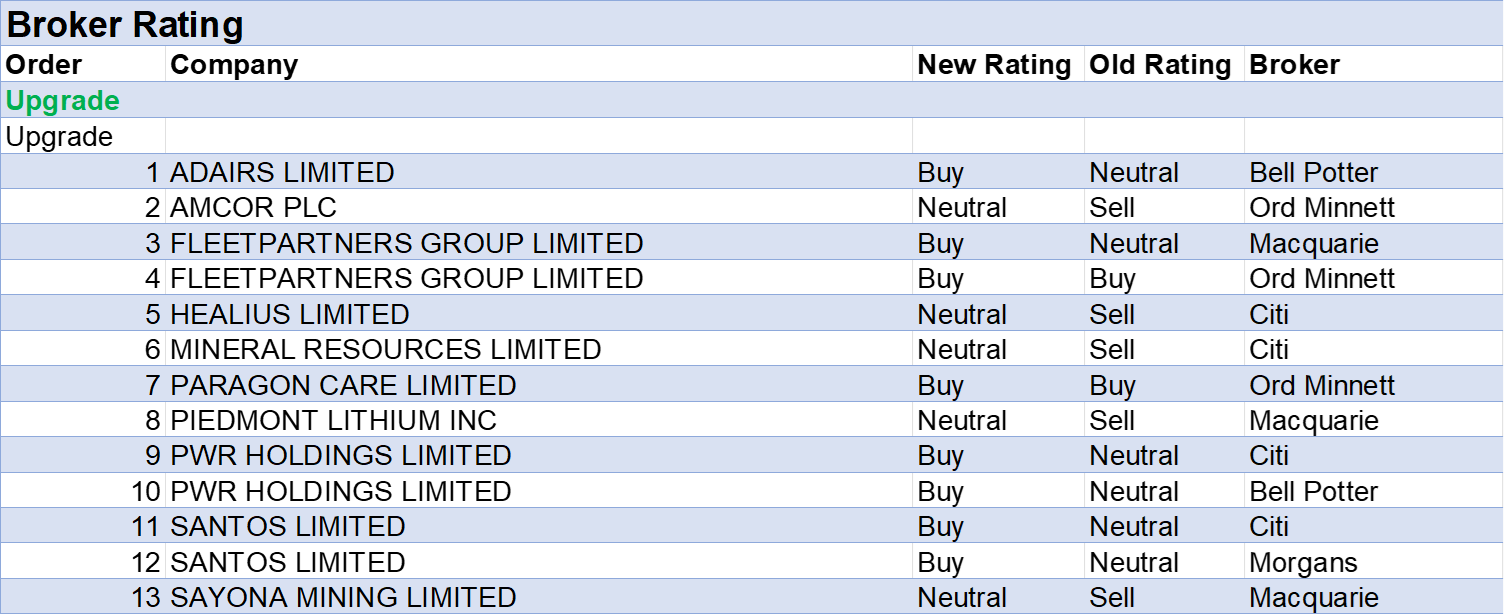Click the SANTOS LIMITED cell
Viewport: 1504px width, 615px height.
click(x=287, y=526)
